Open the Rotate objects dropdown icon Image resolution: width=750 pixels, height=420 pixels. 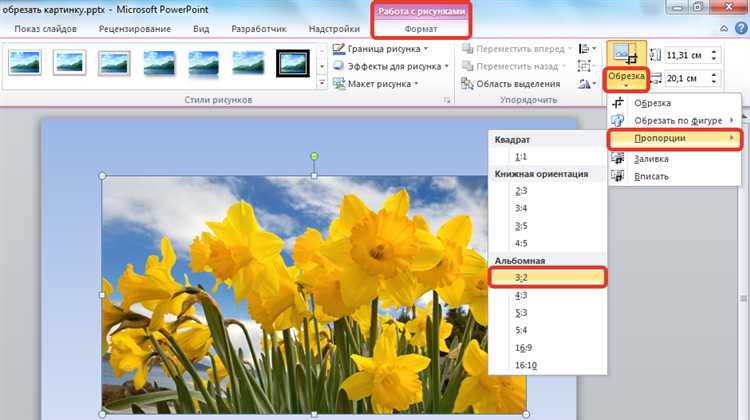pyautogui.click(x=587, y=84)
